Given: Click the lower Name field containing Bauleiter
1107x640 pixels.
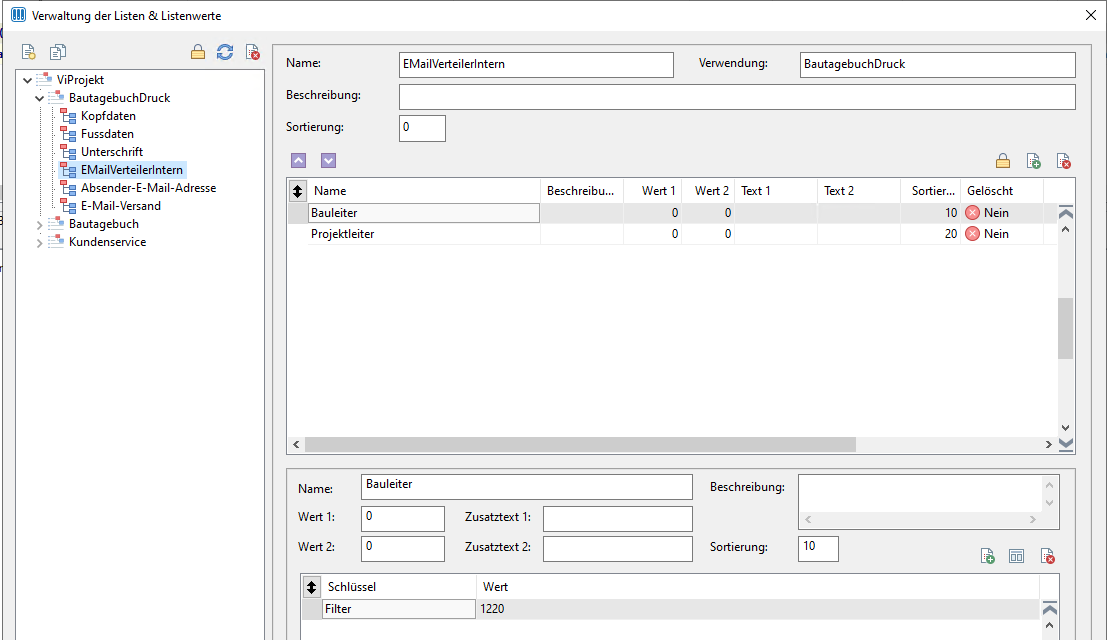Looking at the screenshot, I should [527, 487].
